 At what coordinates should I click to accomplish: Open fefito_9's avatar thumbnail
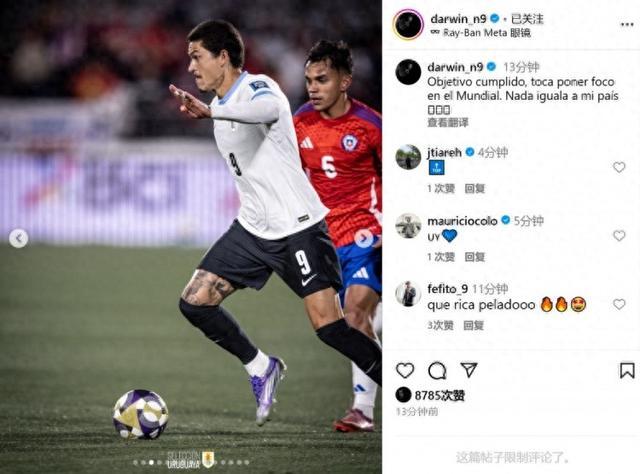click(x=408, y=294)
